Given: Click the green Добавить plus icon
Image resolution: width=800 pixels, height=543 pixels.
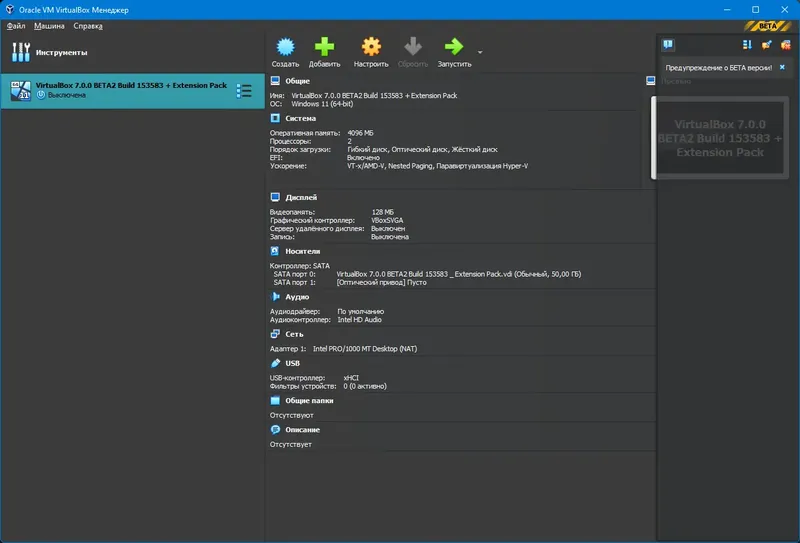Looking at the screenshot, I should point(324,46).
